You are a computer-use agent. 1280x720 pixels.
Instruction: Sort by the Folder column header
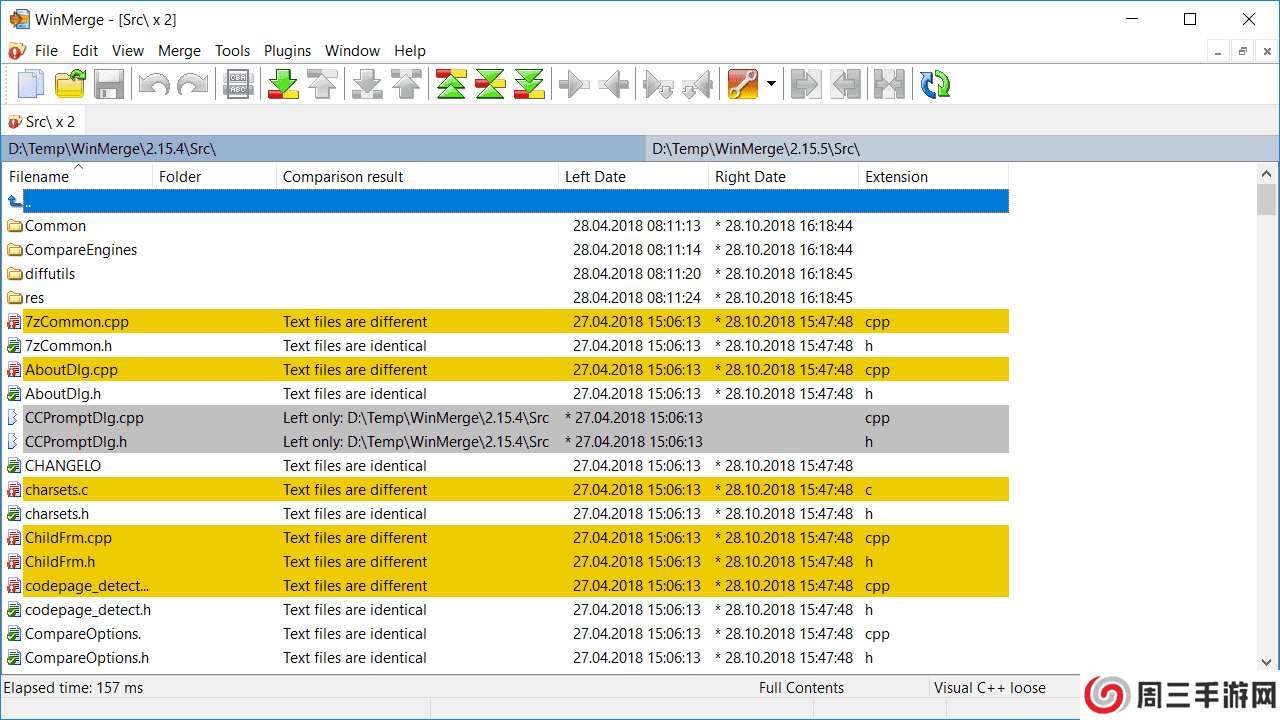click(215, 176)
